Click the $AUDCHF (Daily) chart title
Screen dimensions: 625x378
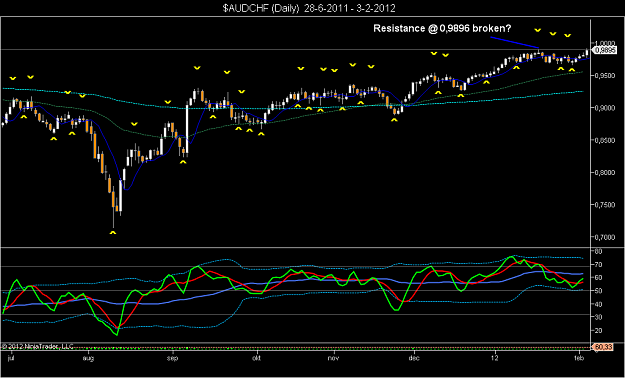[309, 8]
